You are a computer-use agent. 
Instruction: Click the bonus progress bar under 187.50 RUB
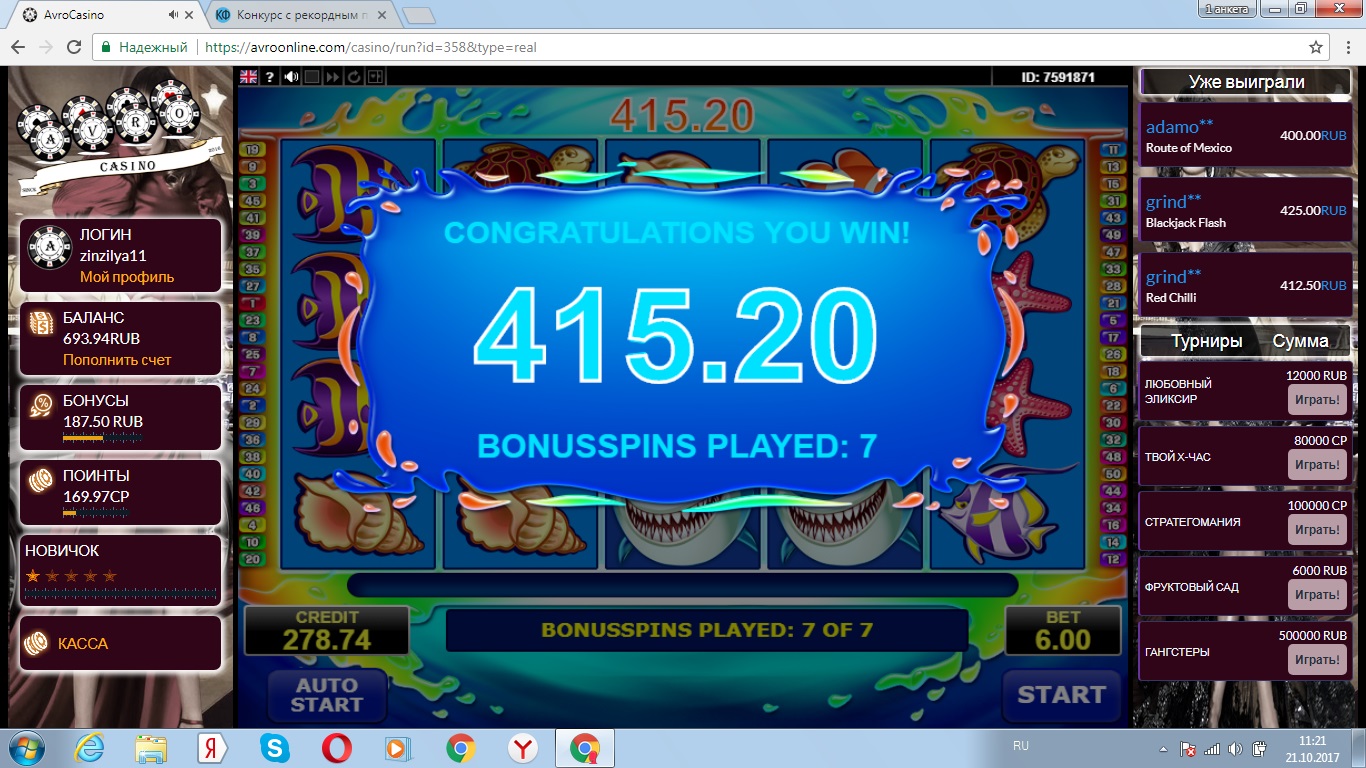pos(102,437)
